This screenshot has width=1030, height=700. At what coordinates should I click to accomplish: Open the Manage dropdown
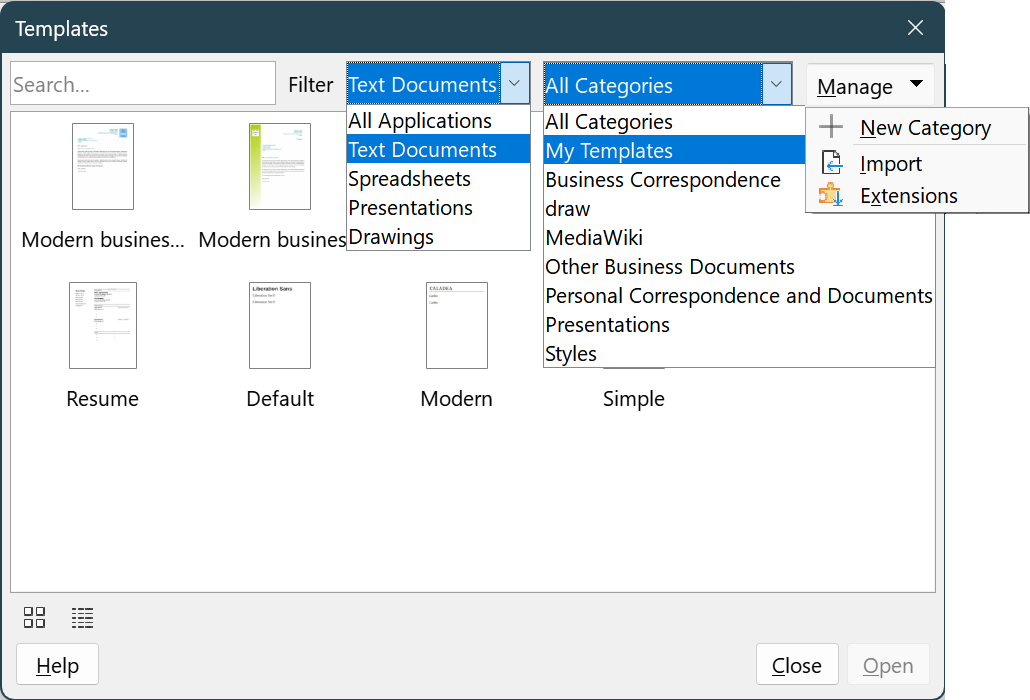pos(869,86)
